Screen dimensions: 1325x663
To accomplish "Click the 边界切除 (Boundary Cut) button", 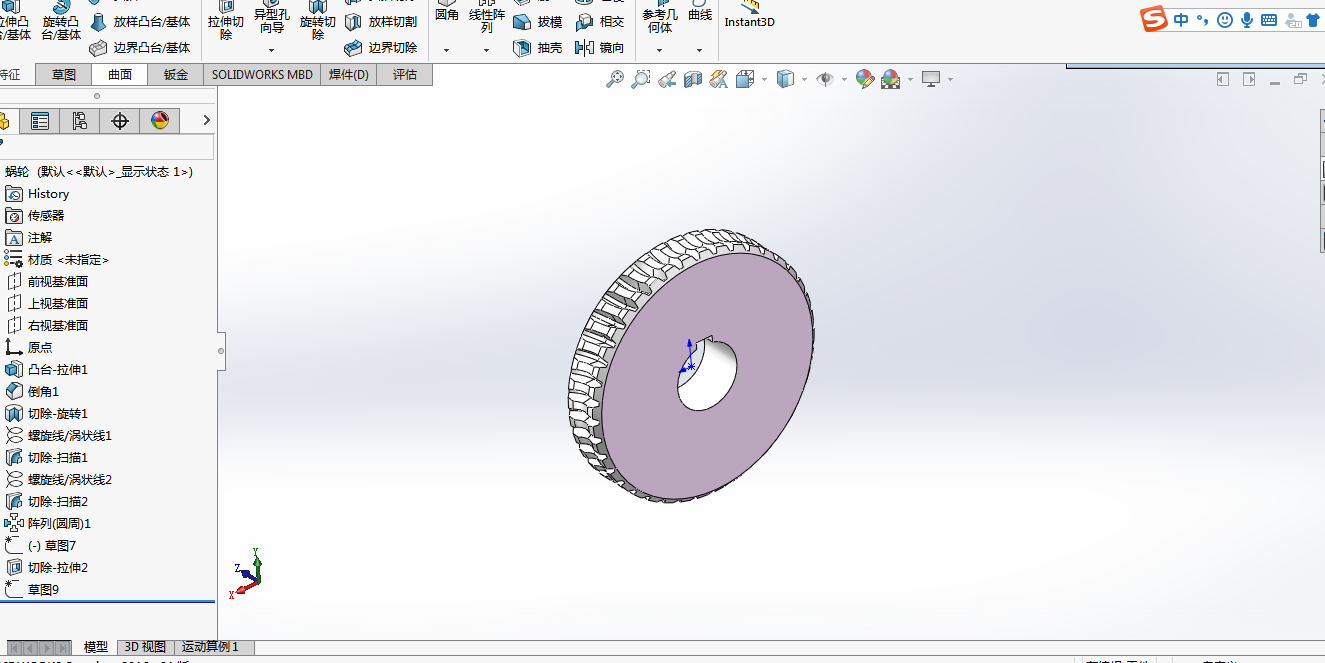I will pyautogui.click(x=381, y=48).
